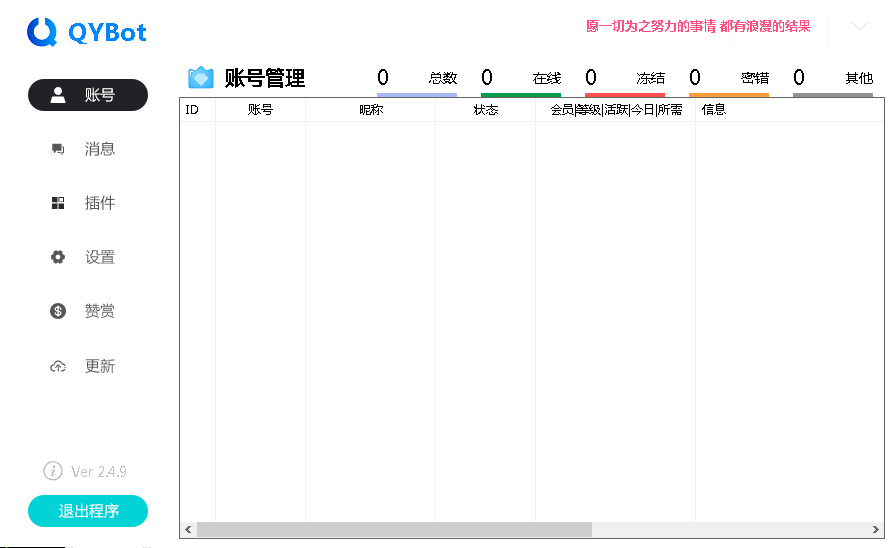The width and height of the screenshot is (894, 548).
Task: Open the 账号 sidebar tab
Action: [88, 95]
